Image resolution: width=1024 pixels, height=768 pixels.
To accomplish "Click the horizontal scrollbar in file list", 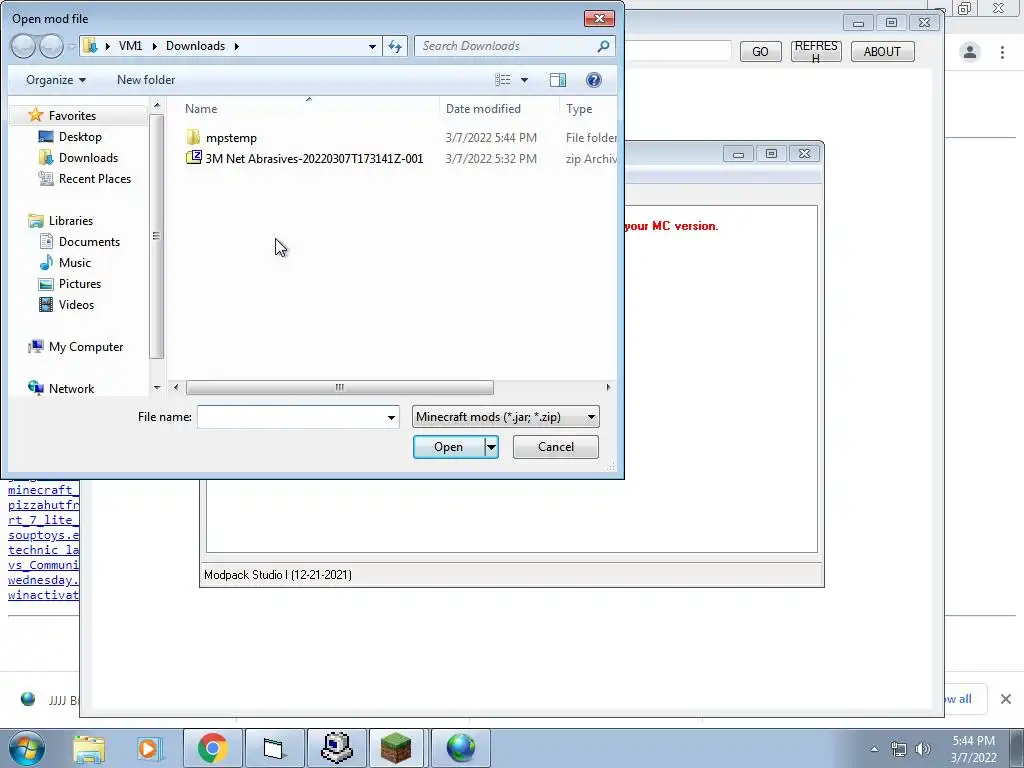I will pyautogui.click(x=340, y=387).
